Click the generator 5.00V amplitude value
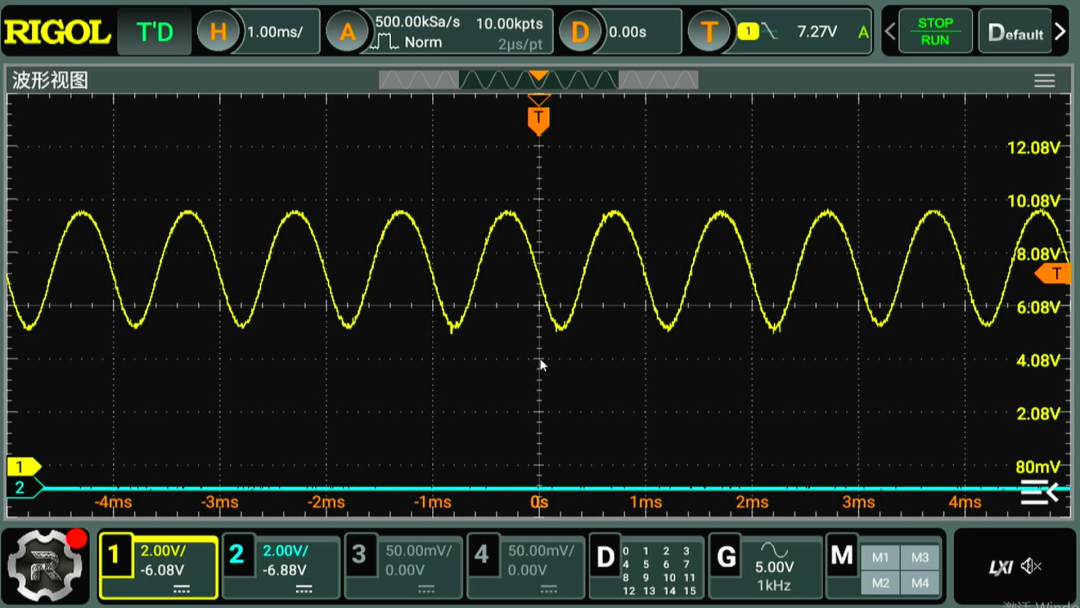Viewport: 1080px width, 608px height. pyautogui.click(x=774, y=567)
